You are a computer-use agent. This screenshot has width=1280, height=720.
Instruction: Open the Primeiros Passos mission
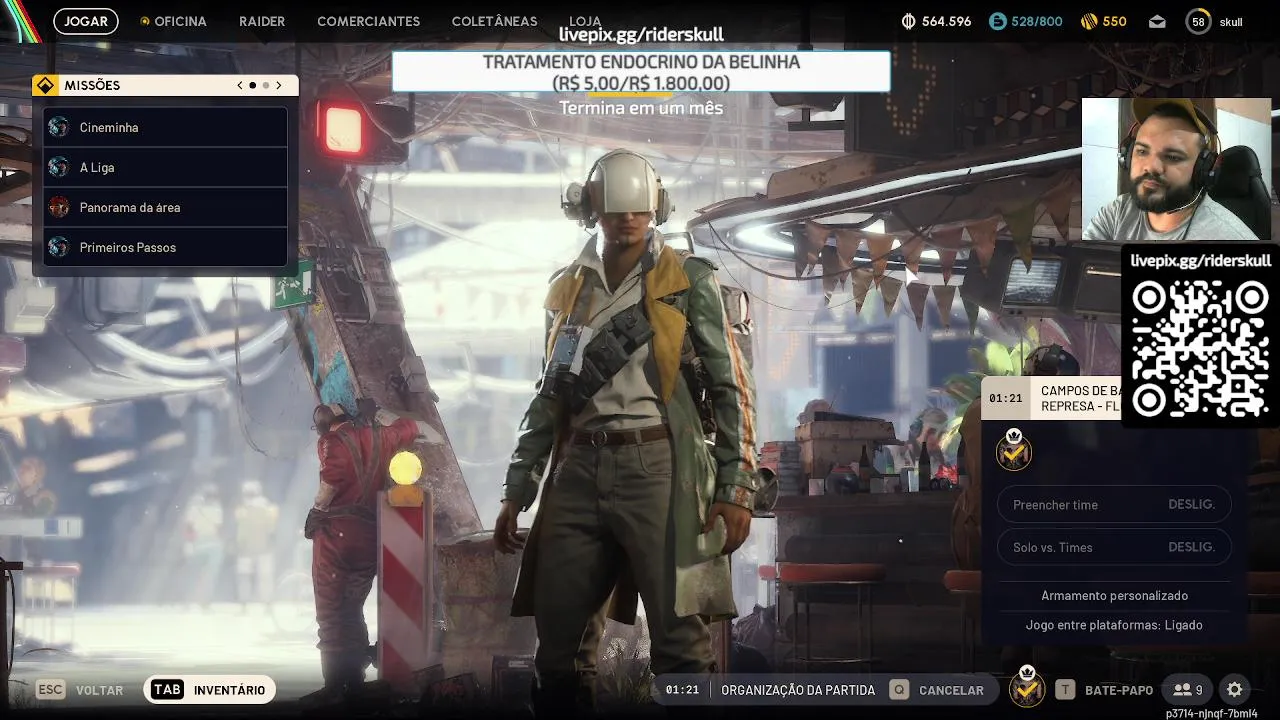[x=165, y=247]
